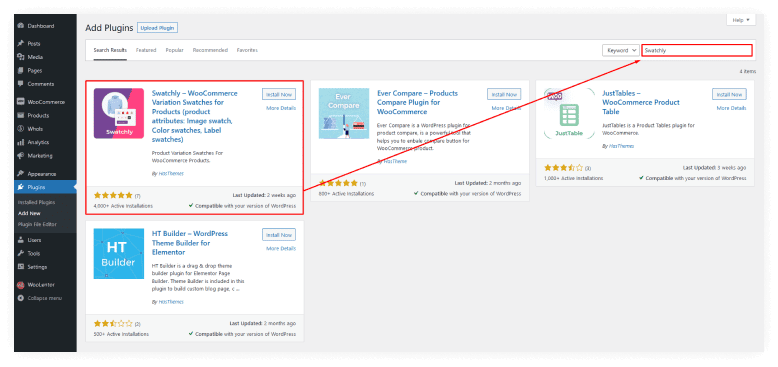778x367 pixels.
Task: Install the JustTables plugin now
Action: click(x=729, y=94)
